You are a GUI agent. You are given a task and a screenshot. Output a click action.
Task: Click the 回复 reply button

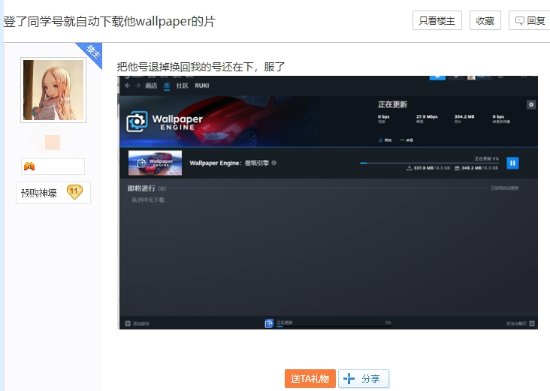[530, 20]
